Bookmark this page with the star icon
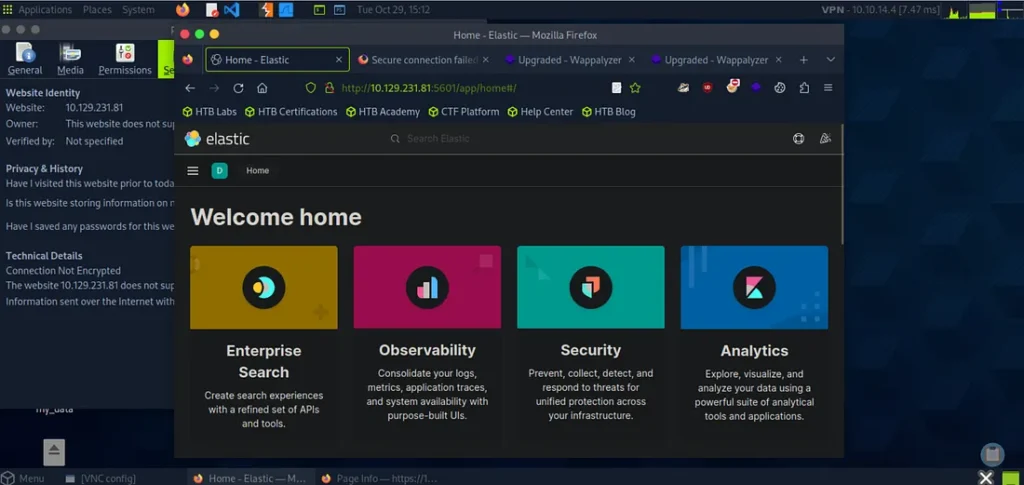The image size is (1024, 485). point(635,88)
